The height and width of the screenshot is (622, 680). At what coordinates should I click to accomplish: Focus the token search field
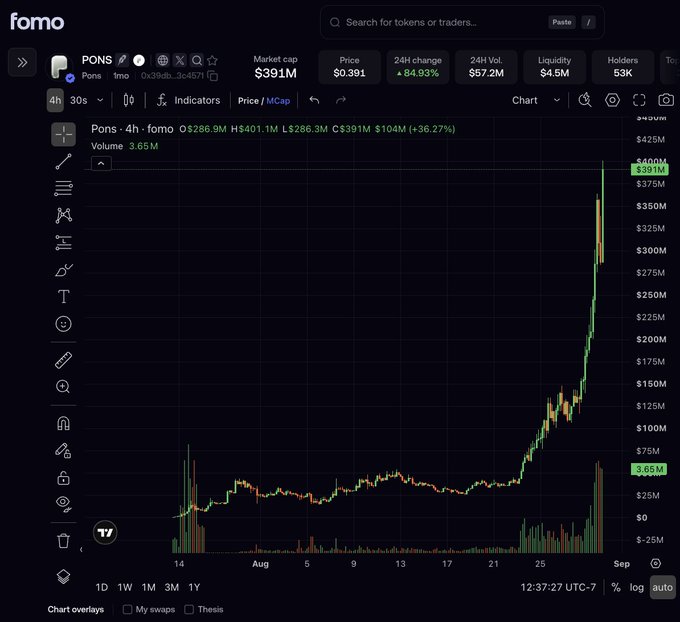pos(462,22)
